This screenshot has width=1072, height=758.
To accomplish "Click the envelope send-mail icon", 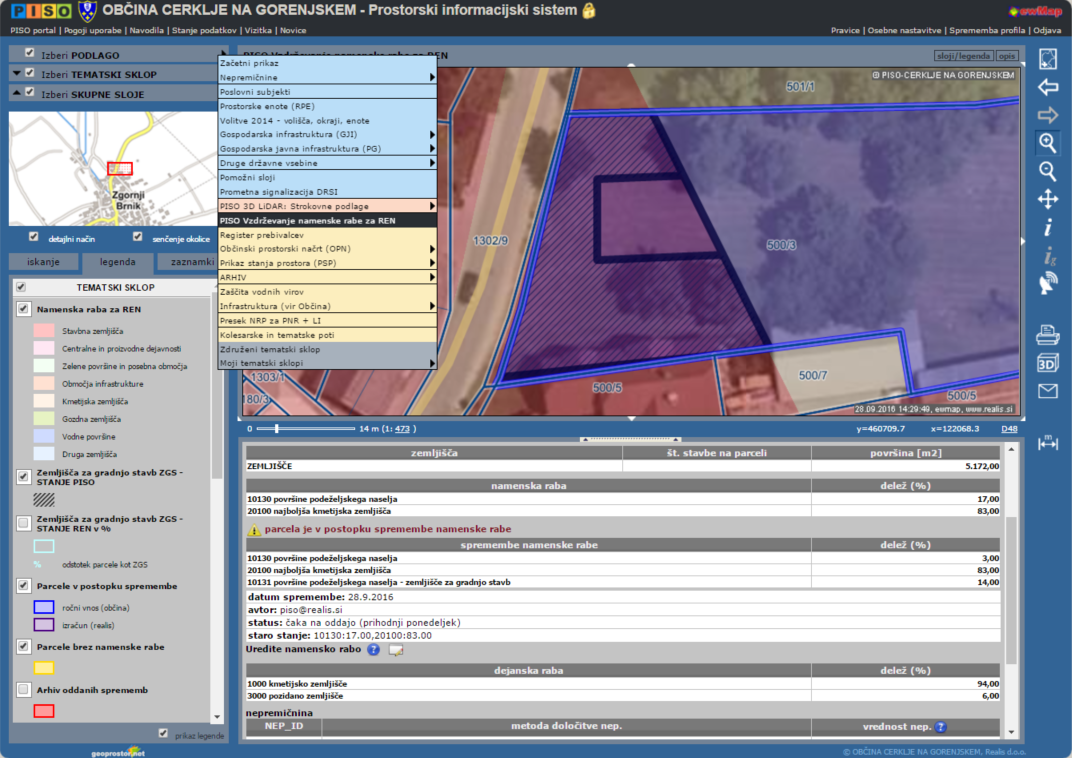I will [1047, 391].
